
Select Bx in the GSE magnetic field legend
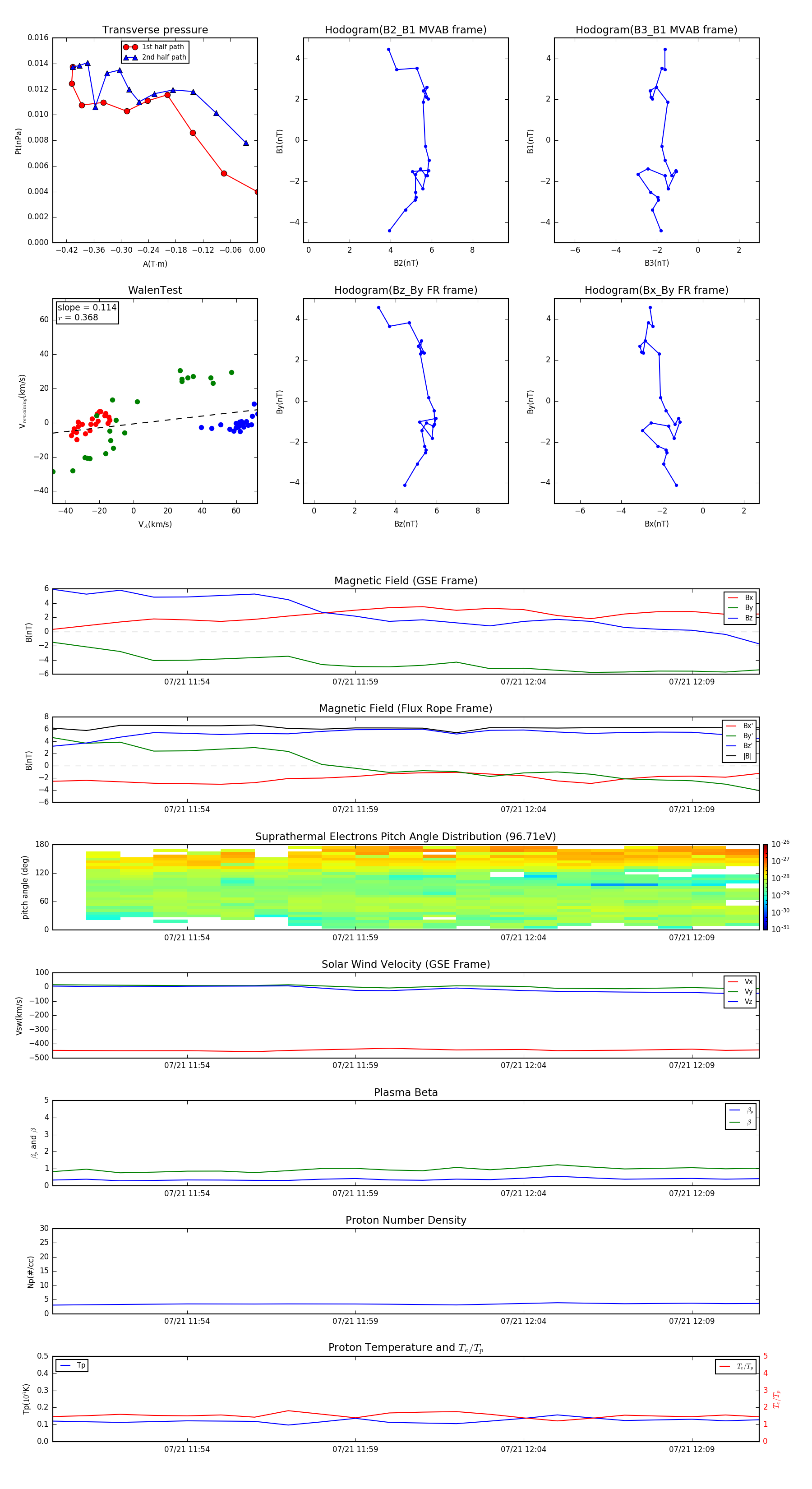[740, 598]
